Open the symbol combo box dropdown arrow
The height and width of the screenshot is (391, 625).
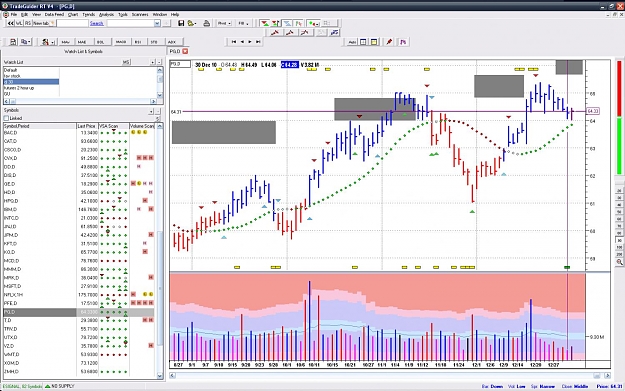(x=157, y=24)
